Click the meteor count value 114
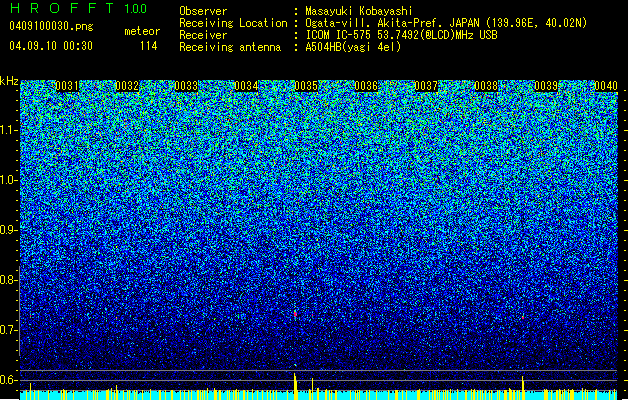Image resolution: width=629 pixels, height=400 pixels. coord(148,46)
